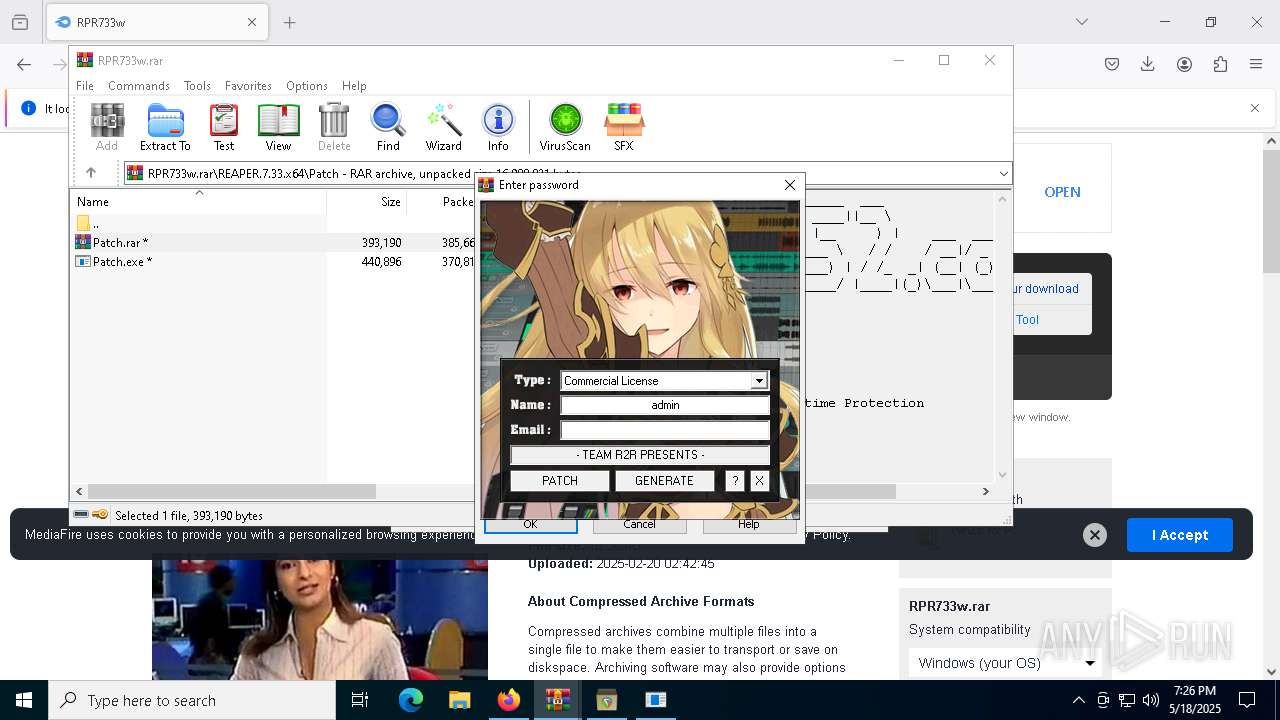Click the PATCH button

[x=560, y=481]
